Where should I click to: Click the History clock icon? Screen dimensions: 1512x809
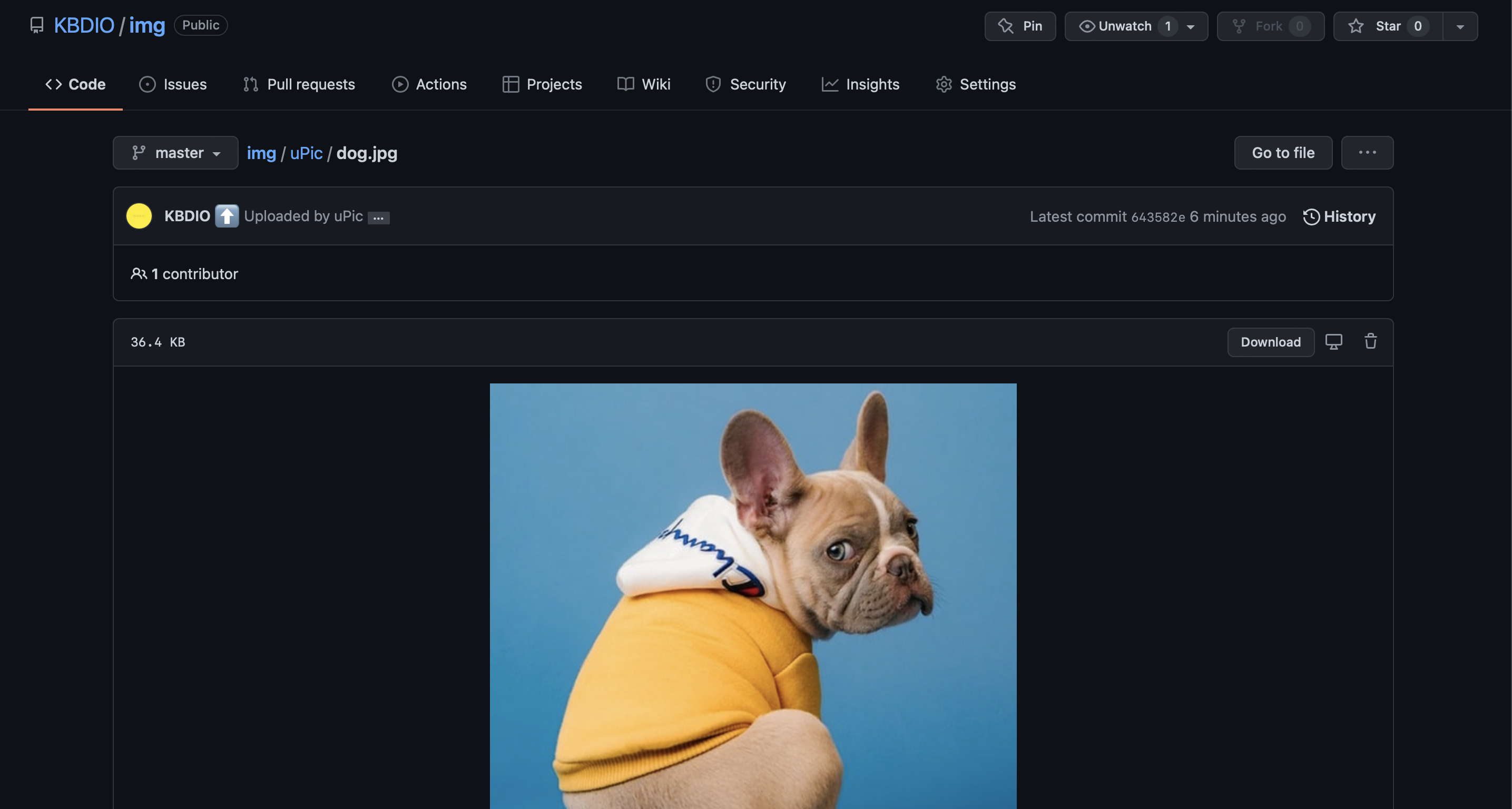click(x=1311, y=216)
